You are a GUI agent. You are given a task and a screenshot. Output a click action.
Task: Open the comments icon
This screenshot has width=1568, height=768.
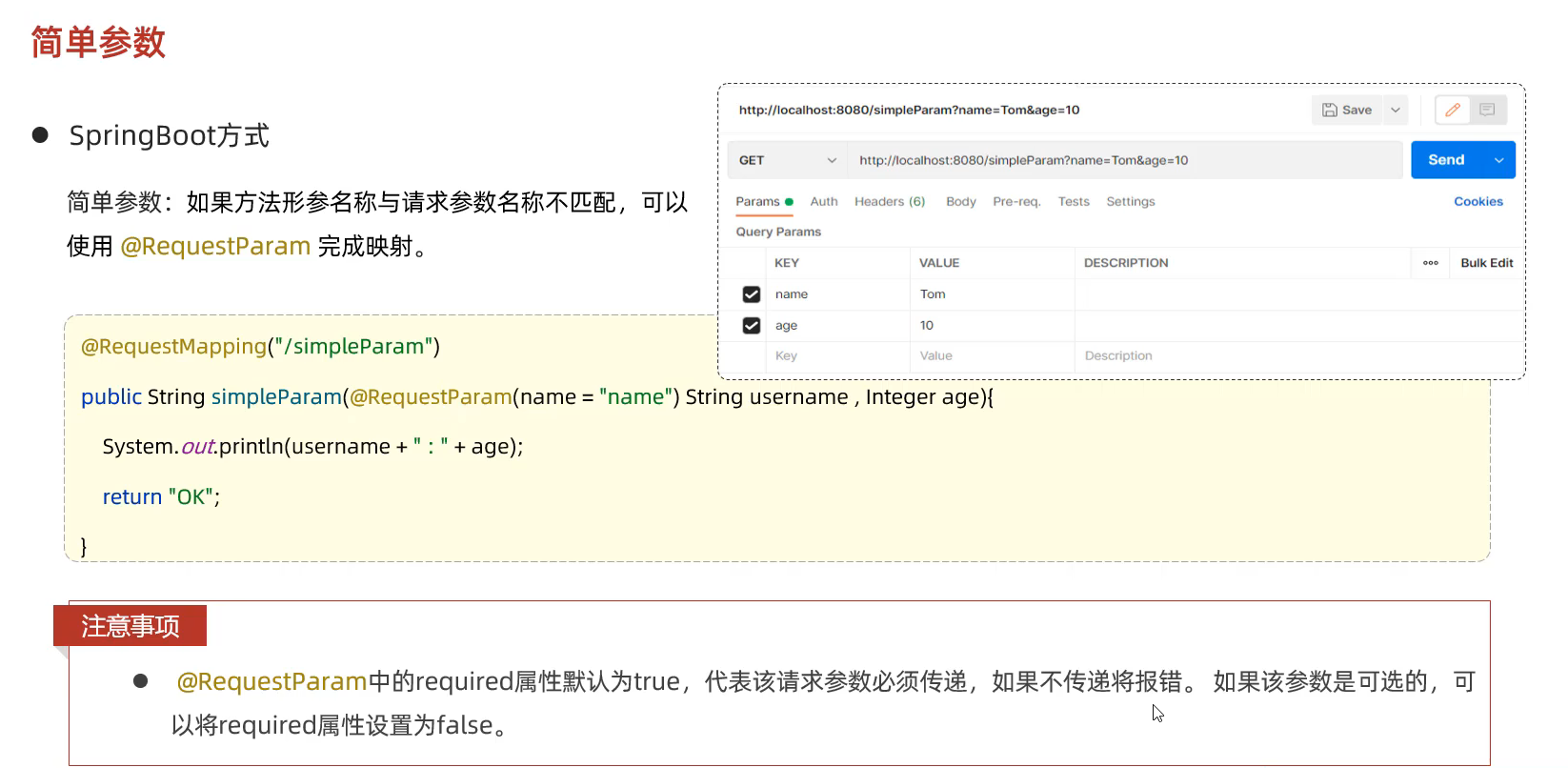(x=1487, y=111)
